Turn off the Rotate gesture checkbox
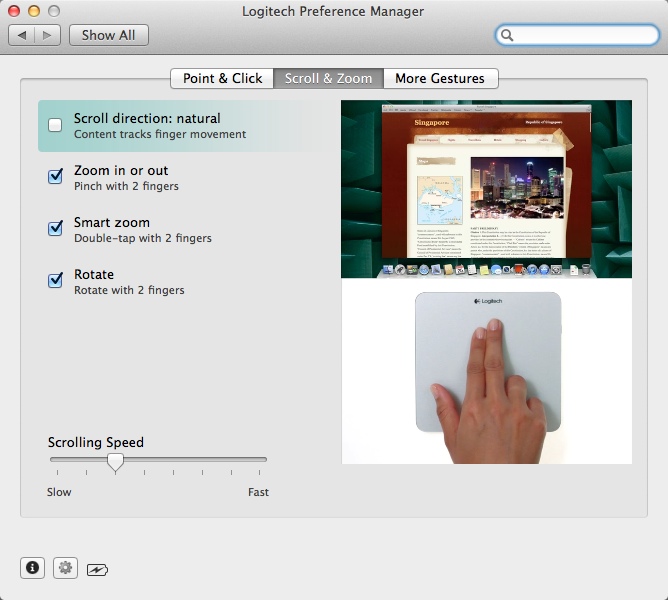 pyautogui.click(x=55, y=280)
